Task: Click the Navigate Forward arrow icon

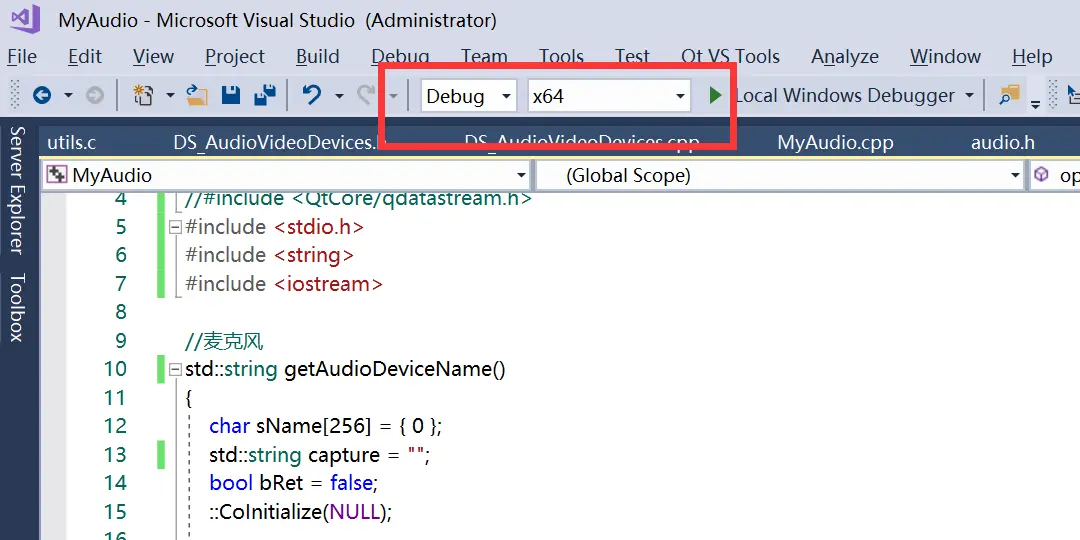Action: coord(95,95)
